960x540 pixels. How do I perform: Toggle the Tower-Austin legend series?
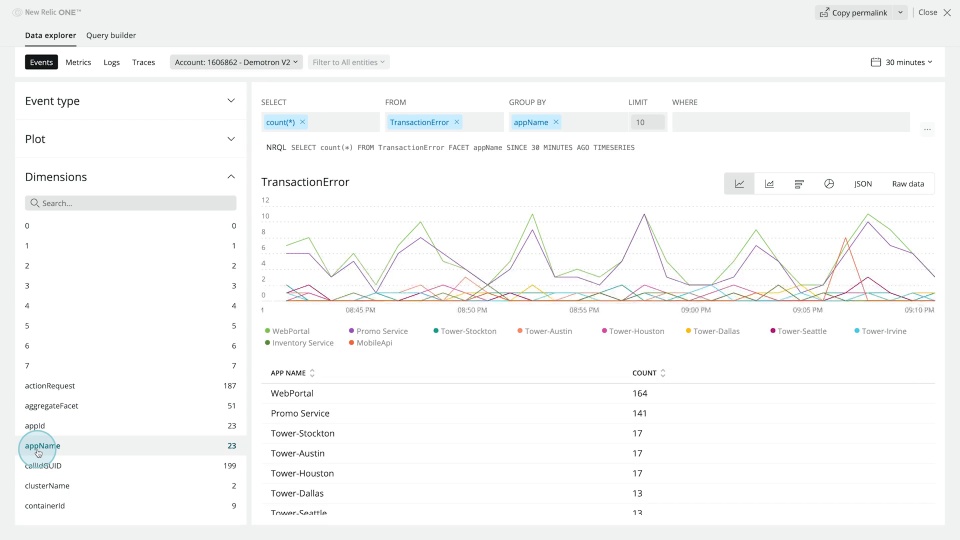coord(545,331)
